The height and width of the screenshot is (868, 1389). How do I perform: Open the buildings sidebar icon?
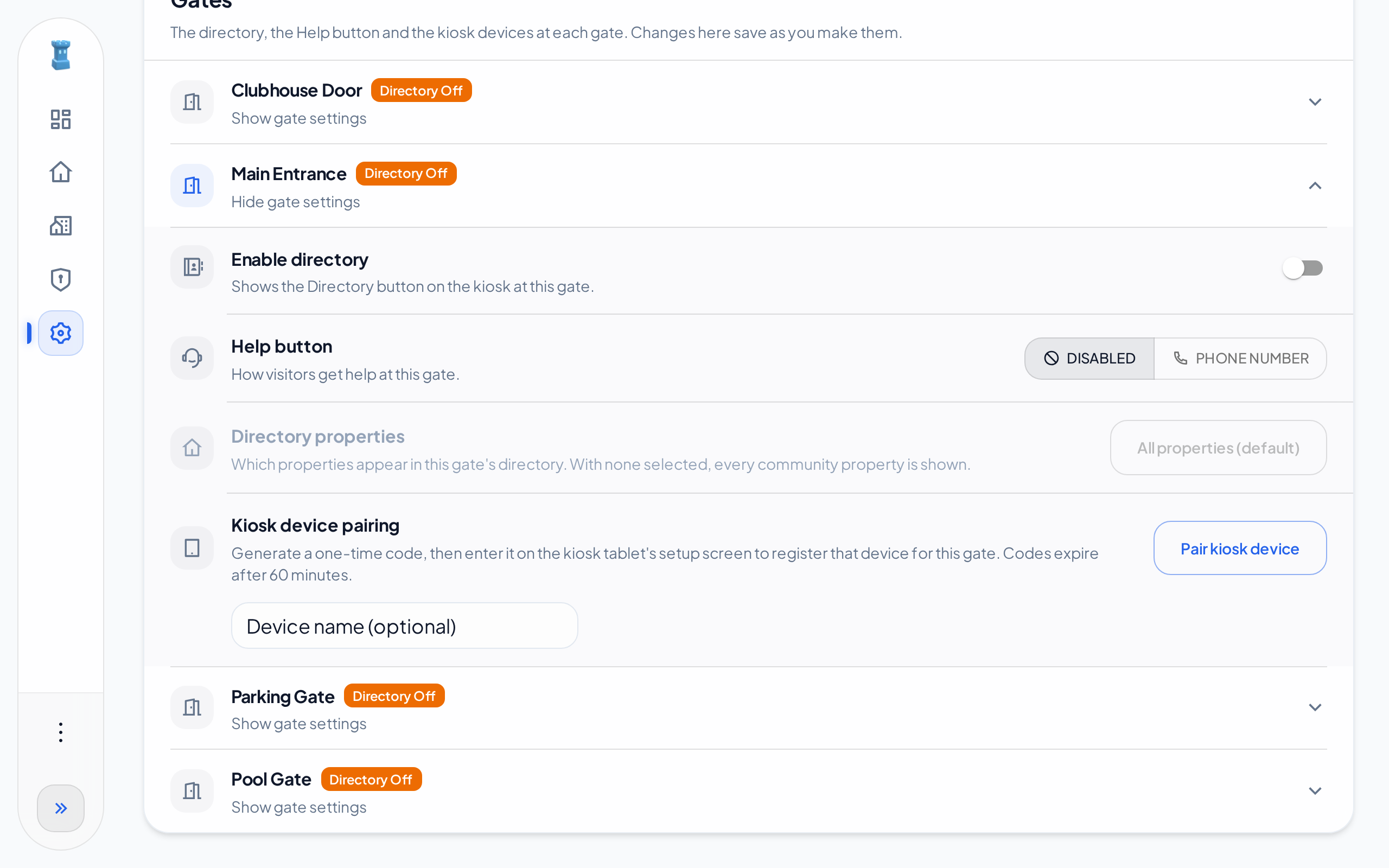61,226
